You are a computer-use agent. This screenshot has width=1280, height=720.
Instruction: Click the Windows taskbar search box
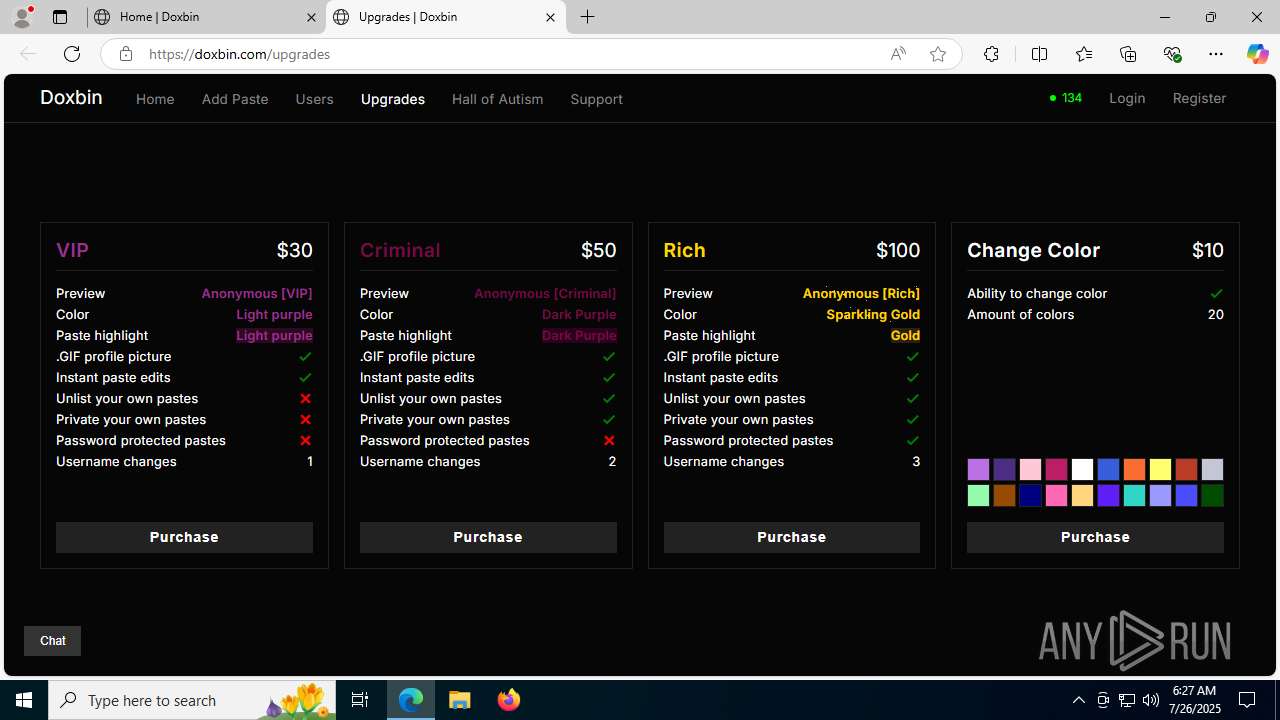pos(190,700)
